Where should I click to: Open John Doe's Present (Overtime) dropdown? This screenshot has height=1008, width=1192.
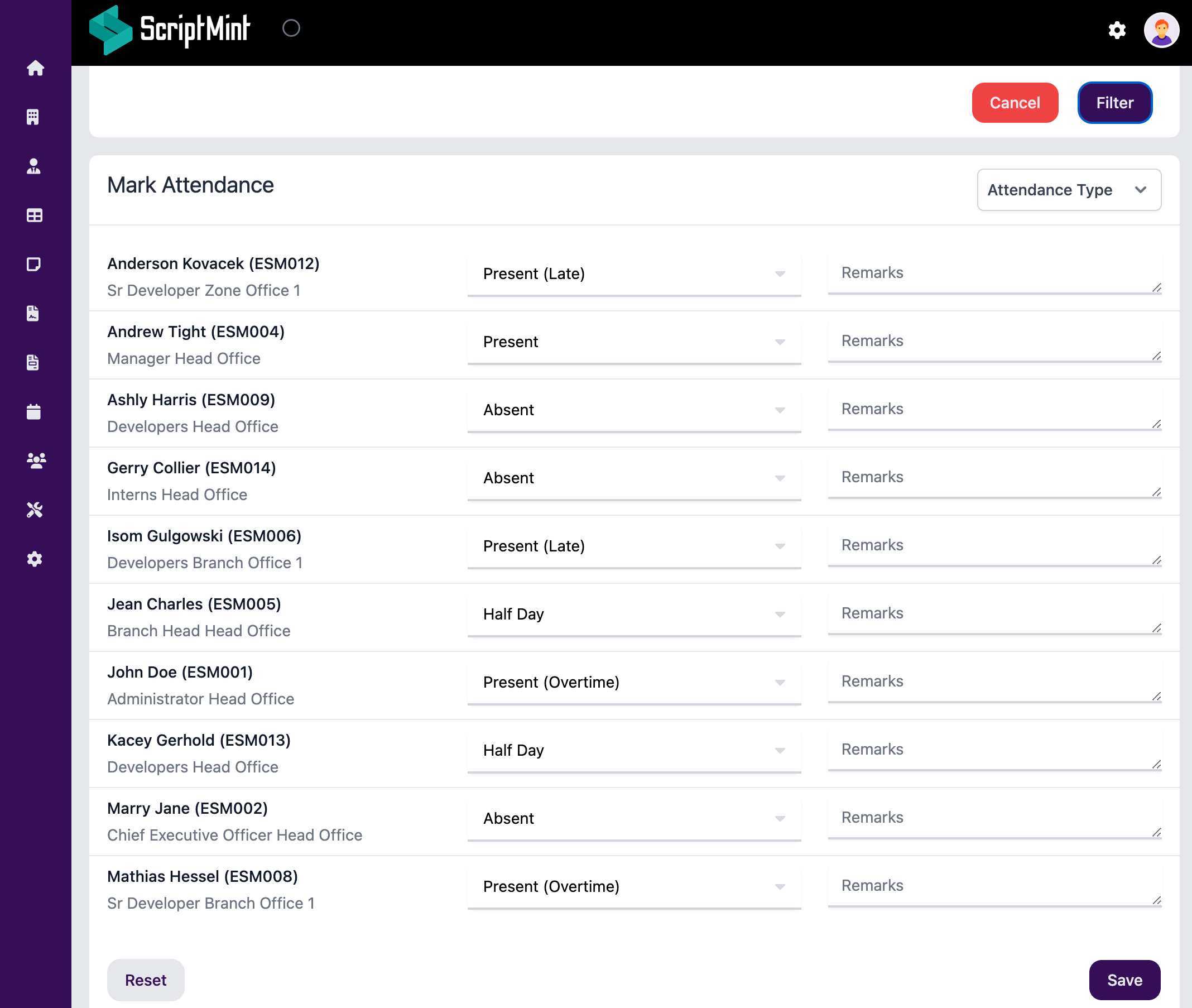point(633,682)
